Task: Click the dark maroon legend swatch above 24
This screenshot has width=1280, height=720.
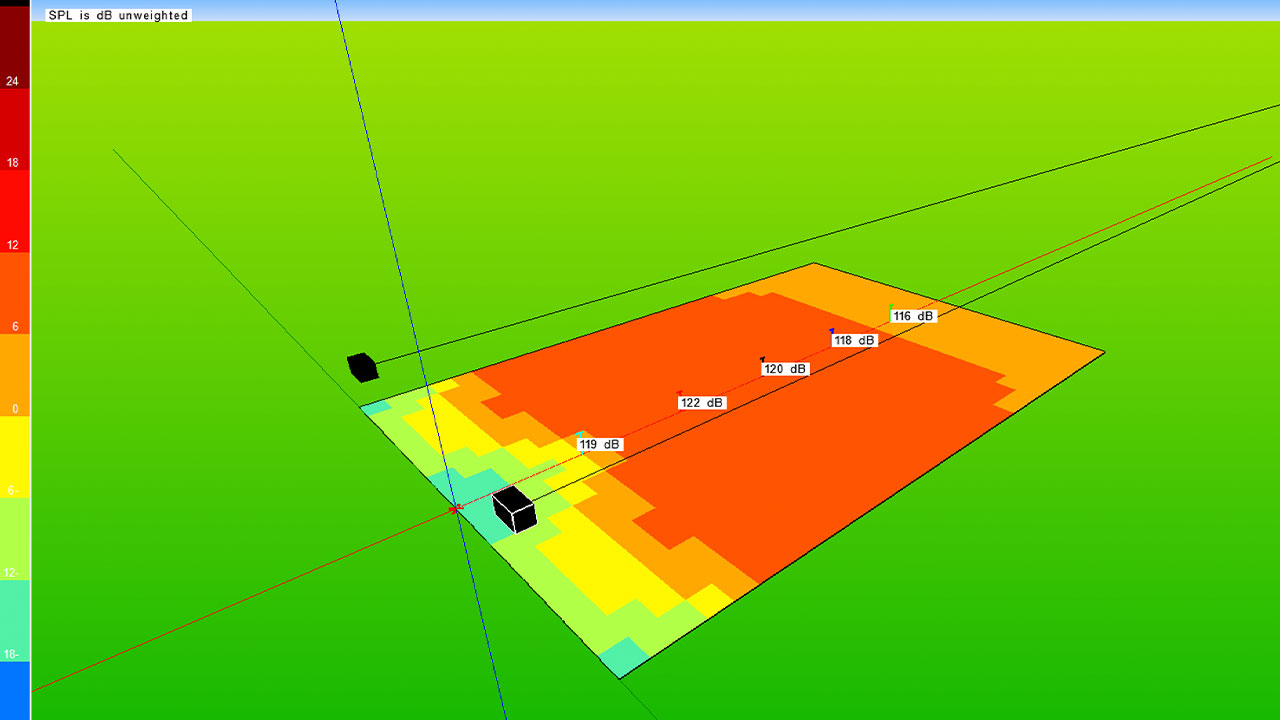Action: click(14, 40)
